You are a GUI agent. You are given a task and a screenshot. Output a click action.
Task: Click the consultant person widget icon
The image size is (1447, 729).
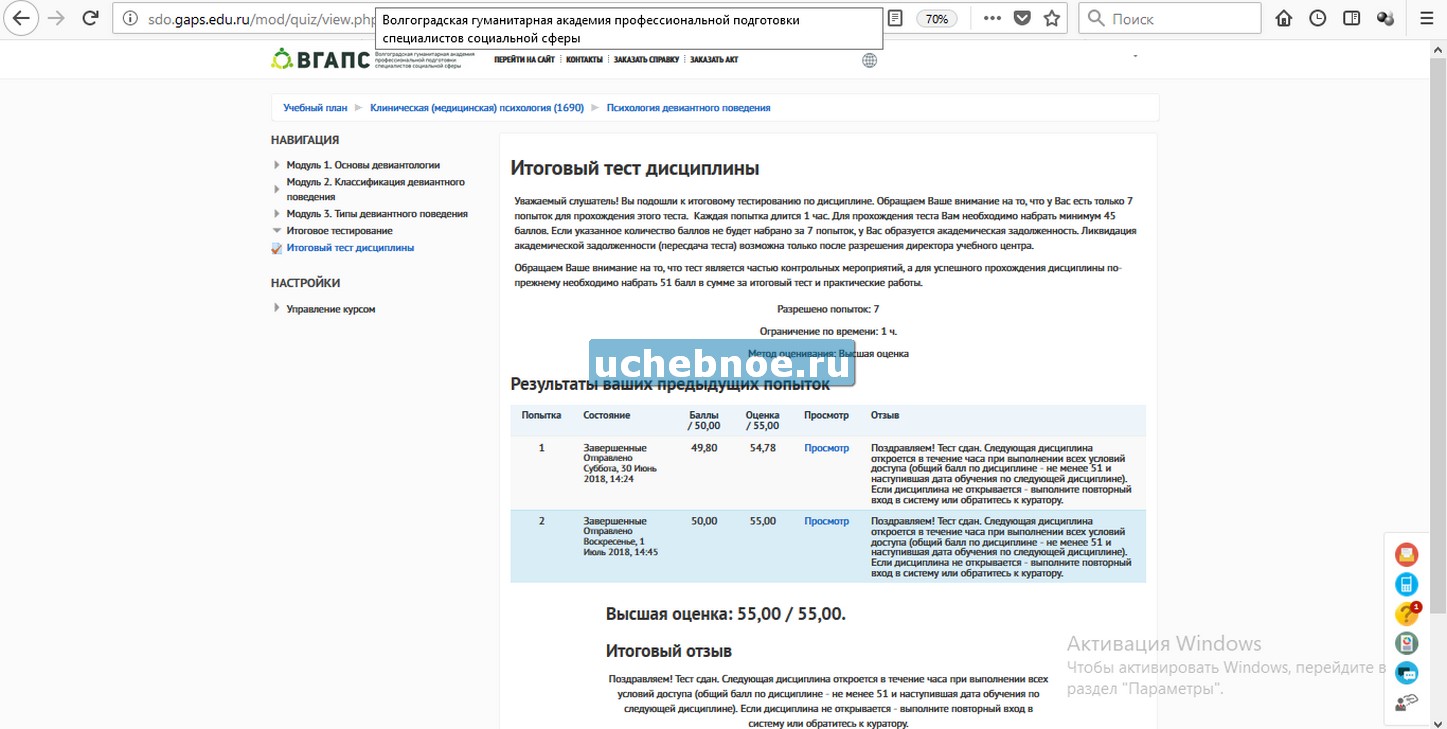click(x=1407, y=703)
